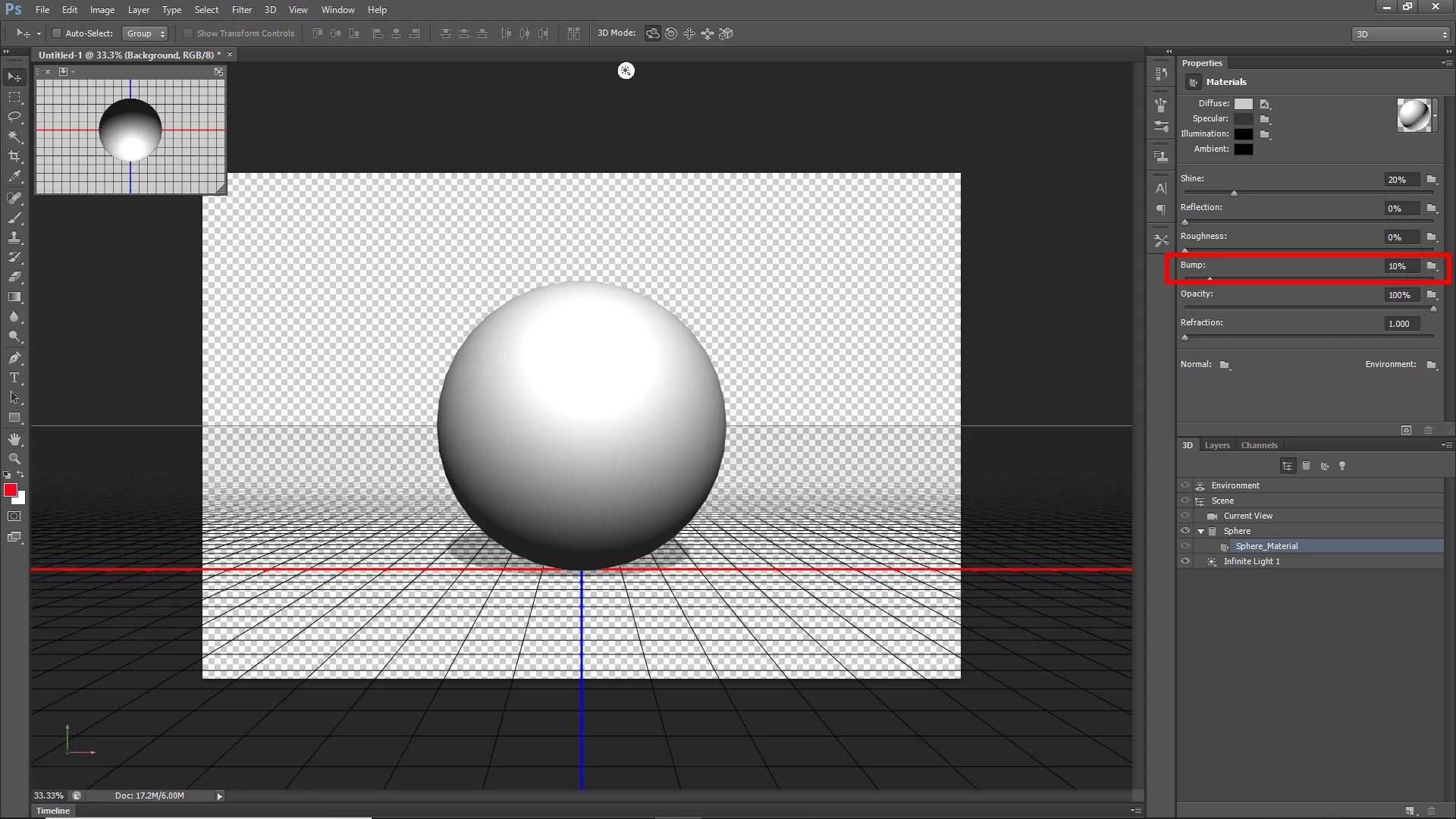
Task: Open the 3D workspace switcher dropdown
Action: (x=1400, y=34)
